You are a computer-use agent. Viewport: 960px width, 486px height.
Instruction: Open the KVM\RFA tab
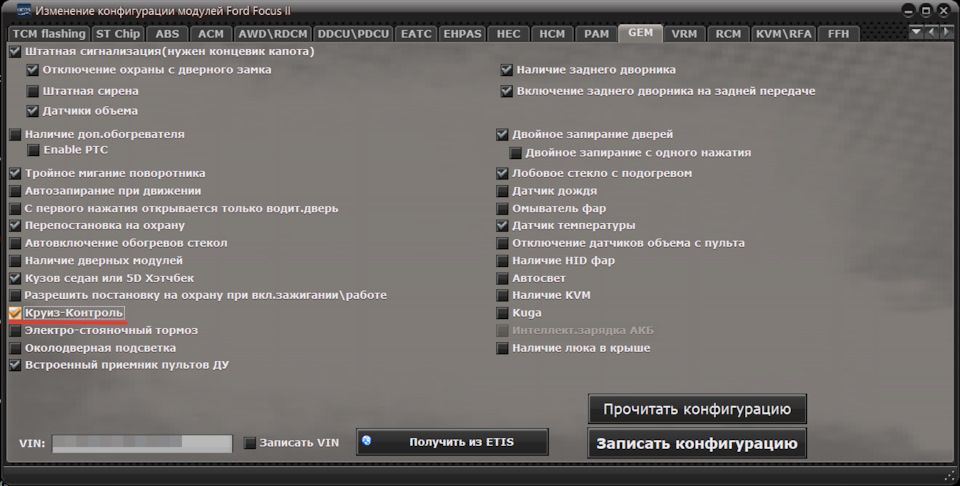tap(784, 34)
